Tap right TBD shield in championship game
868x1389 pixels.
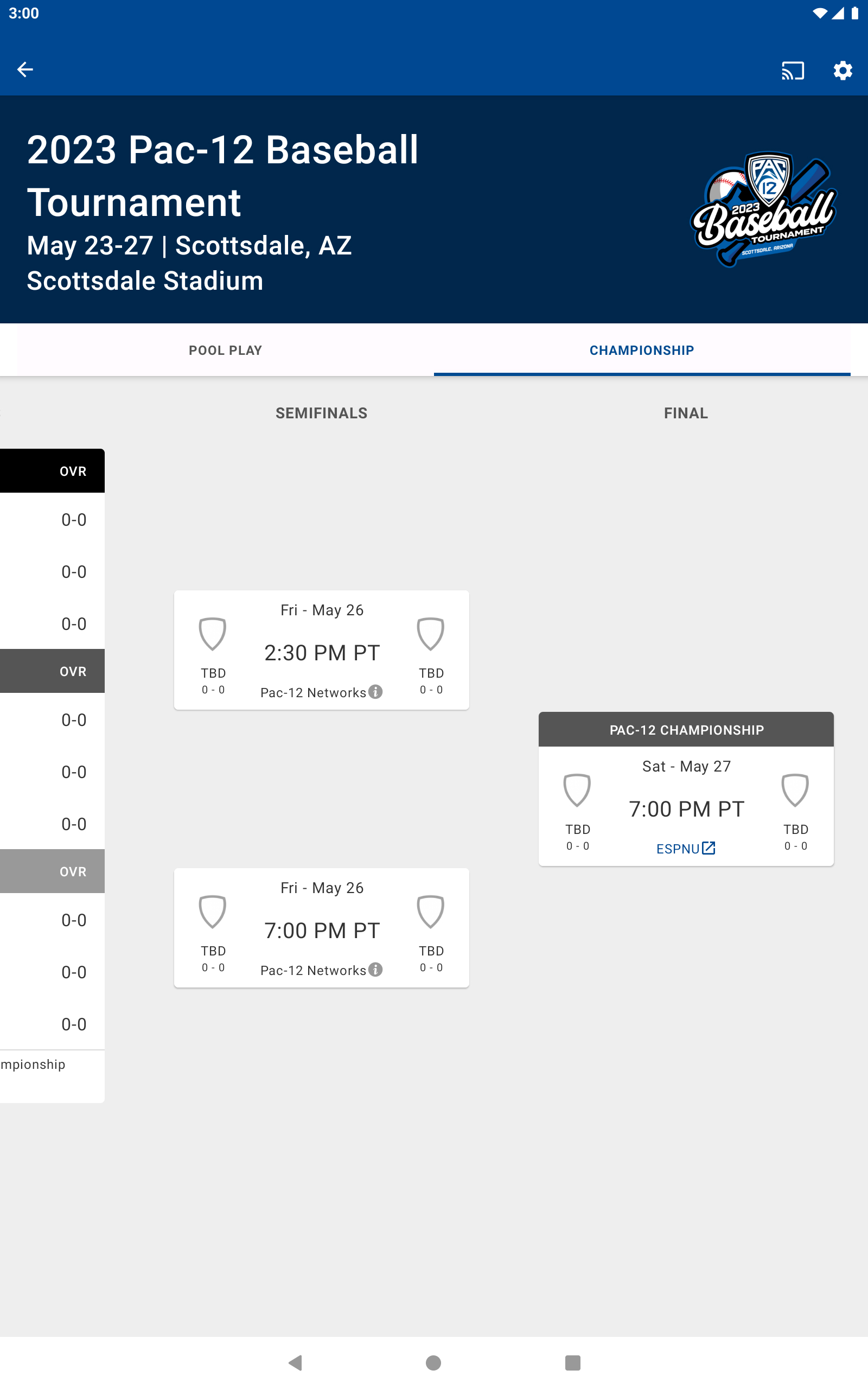click(x=795, y=790)
